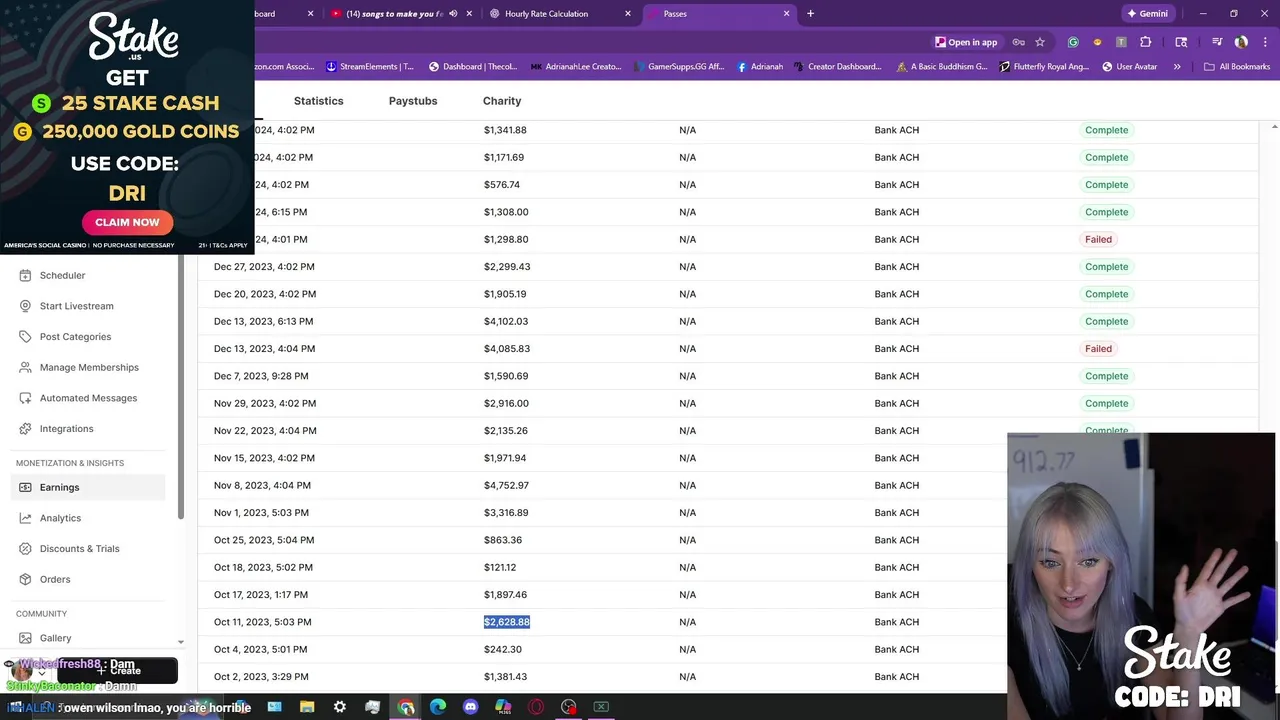Image resolution: width=1280 pixels, height=720 pixels.
Task: Click the highlighted $2,628.88 amount
Action: pos(507,622)
